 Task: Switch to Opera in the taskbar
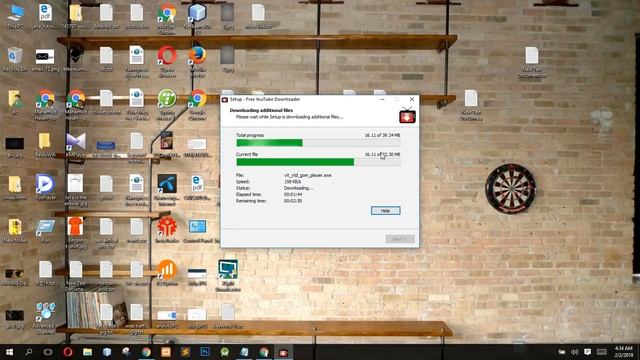click(68, 352)
